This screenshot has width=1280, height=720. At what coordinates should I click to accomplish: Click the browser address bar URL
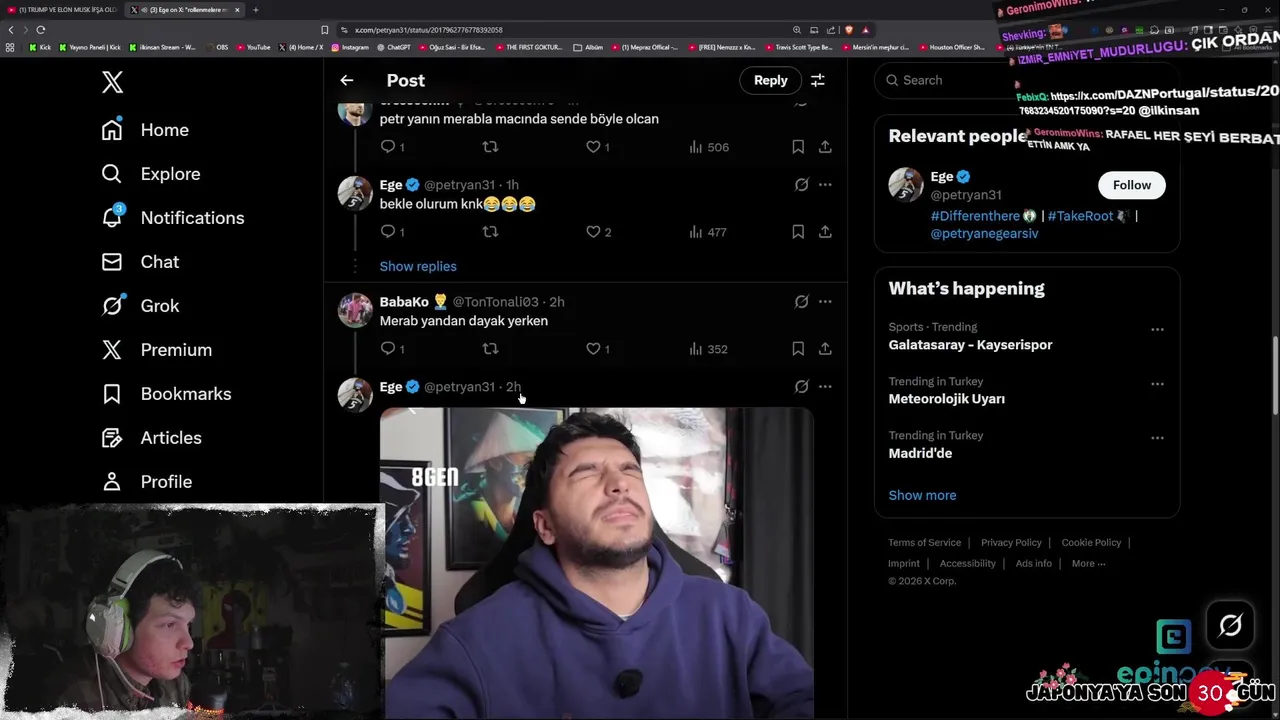coord(428,30)
